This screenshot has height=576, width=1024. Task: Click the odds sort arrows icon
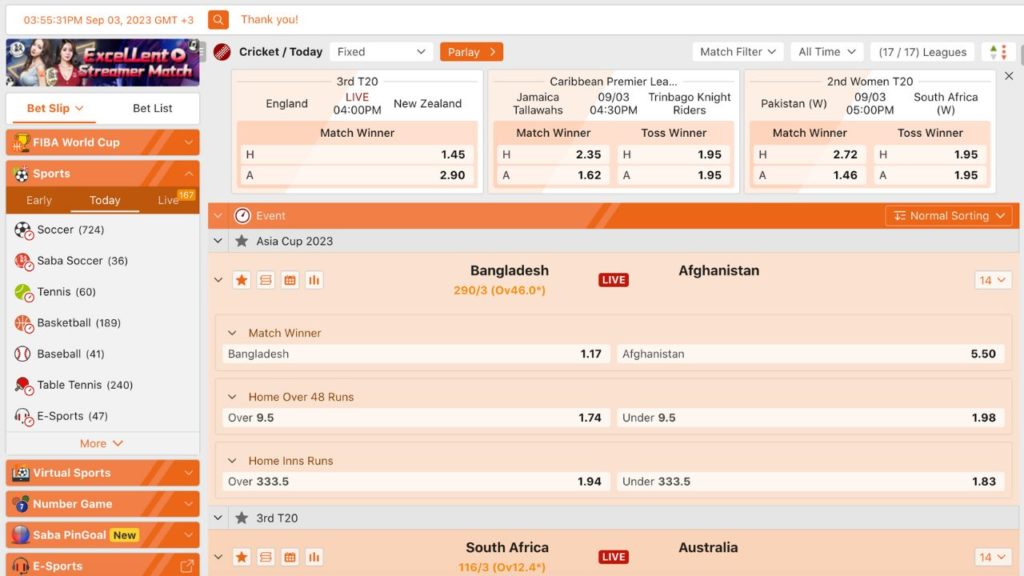coord(999,52)
